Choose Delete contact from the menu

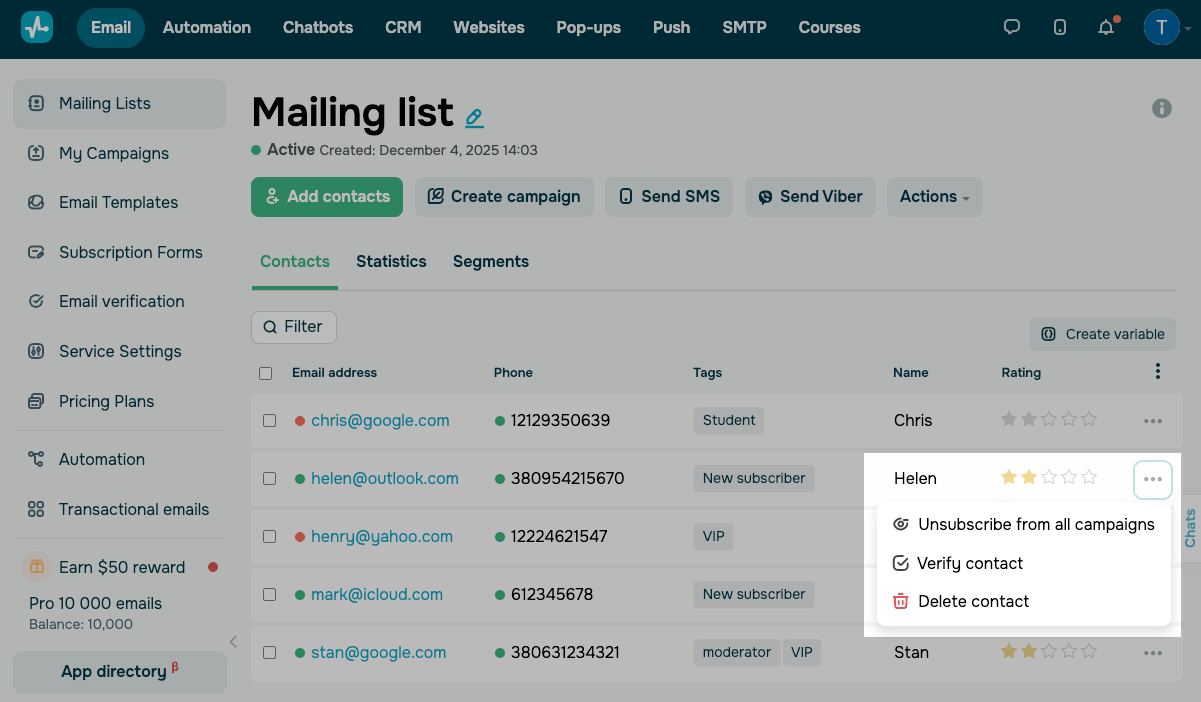point(973,601)
